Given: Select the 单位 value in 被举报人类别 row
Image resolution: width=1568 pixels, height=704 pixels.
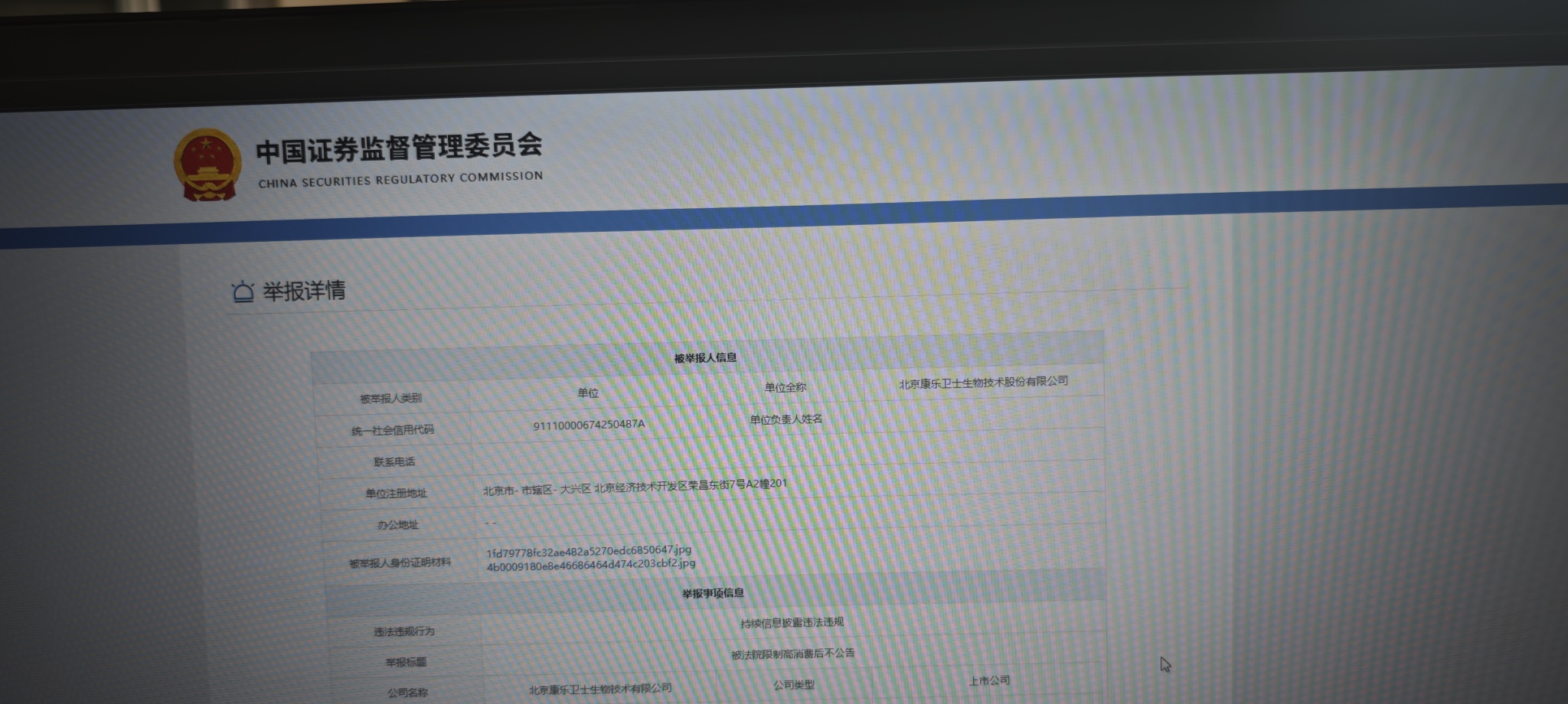Looking at the screenshot, I should point(588,393).
